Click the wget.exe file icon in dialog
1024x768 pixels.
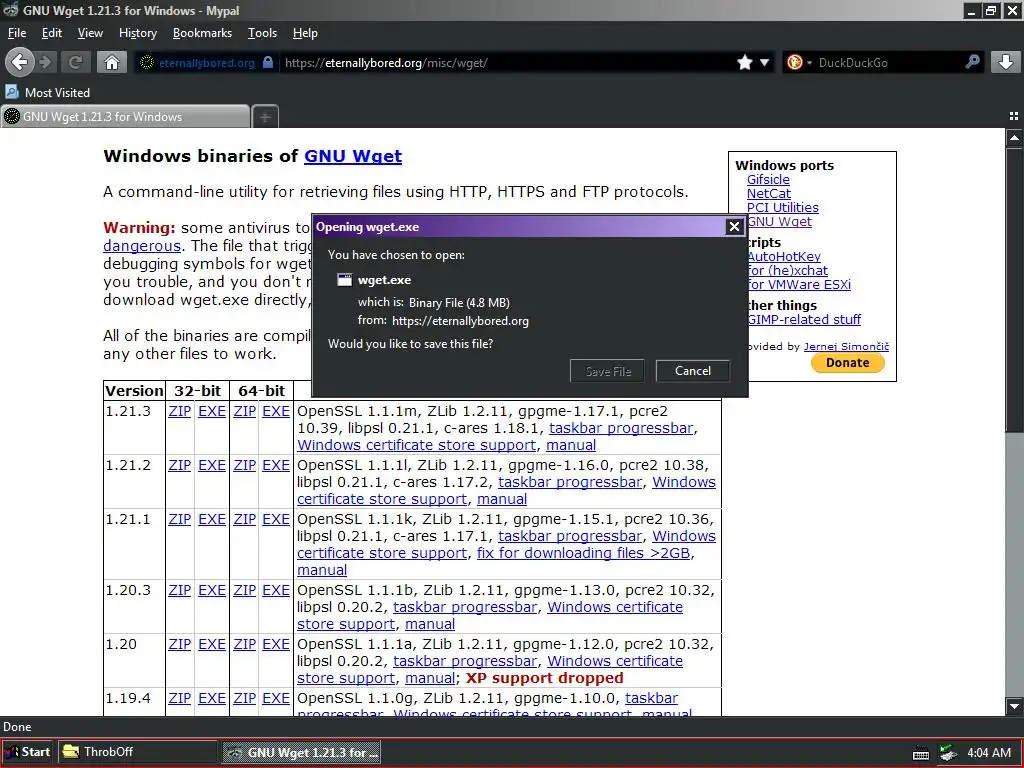344,280
